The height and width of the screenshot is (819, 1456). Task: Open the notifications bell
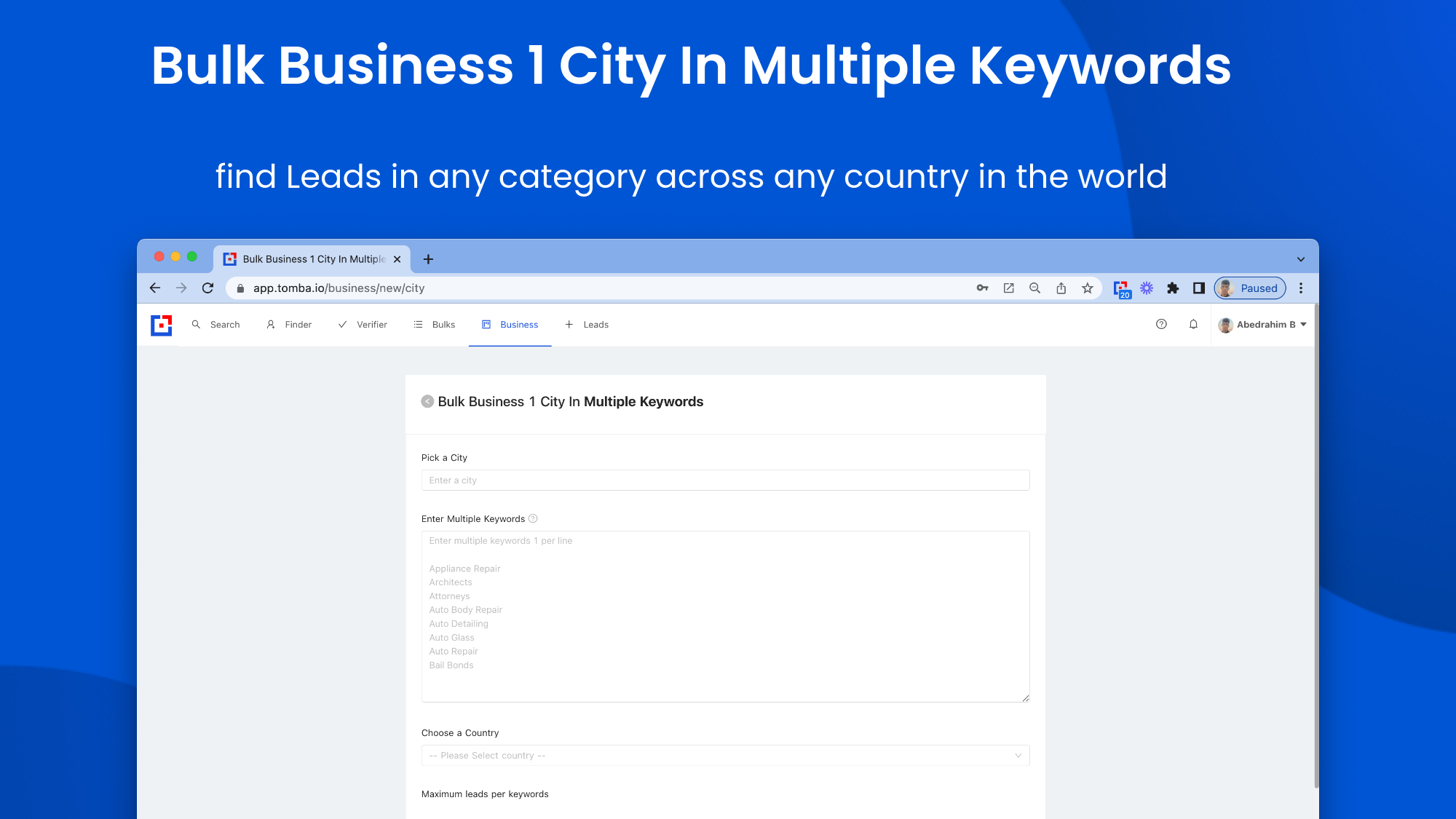pos(1193,325)
